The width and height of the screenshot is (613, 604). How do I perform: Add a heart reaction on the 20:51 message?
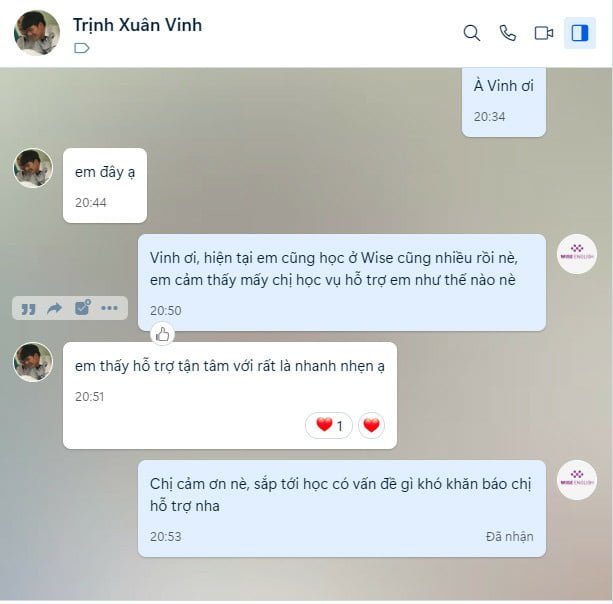pos(371,425)
